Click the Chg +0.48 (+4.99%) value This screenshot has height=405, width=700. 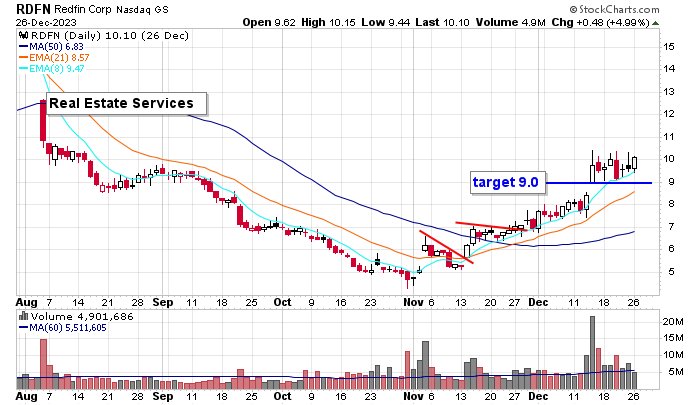[x=600, y=22]
